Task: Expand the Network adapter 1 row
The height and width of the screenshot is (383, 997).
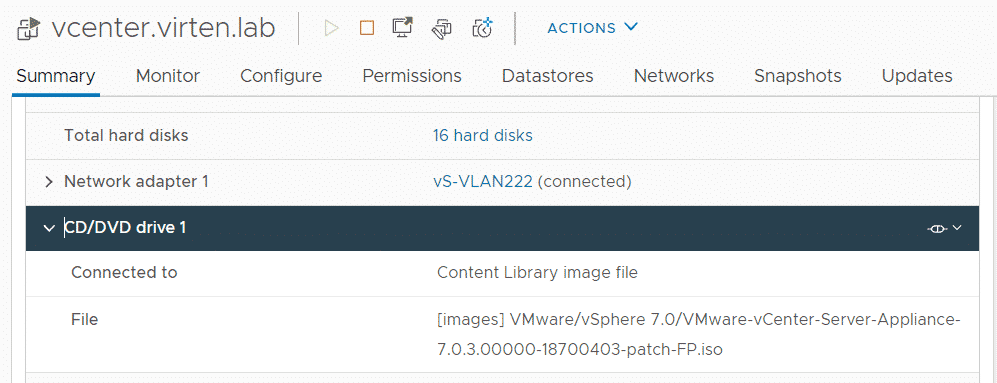Action: coord(49,182)
